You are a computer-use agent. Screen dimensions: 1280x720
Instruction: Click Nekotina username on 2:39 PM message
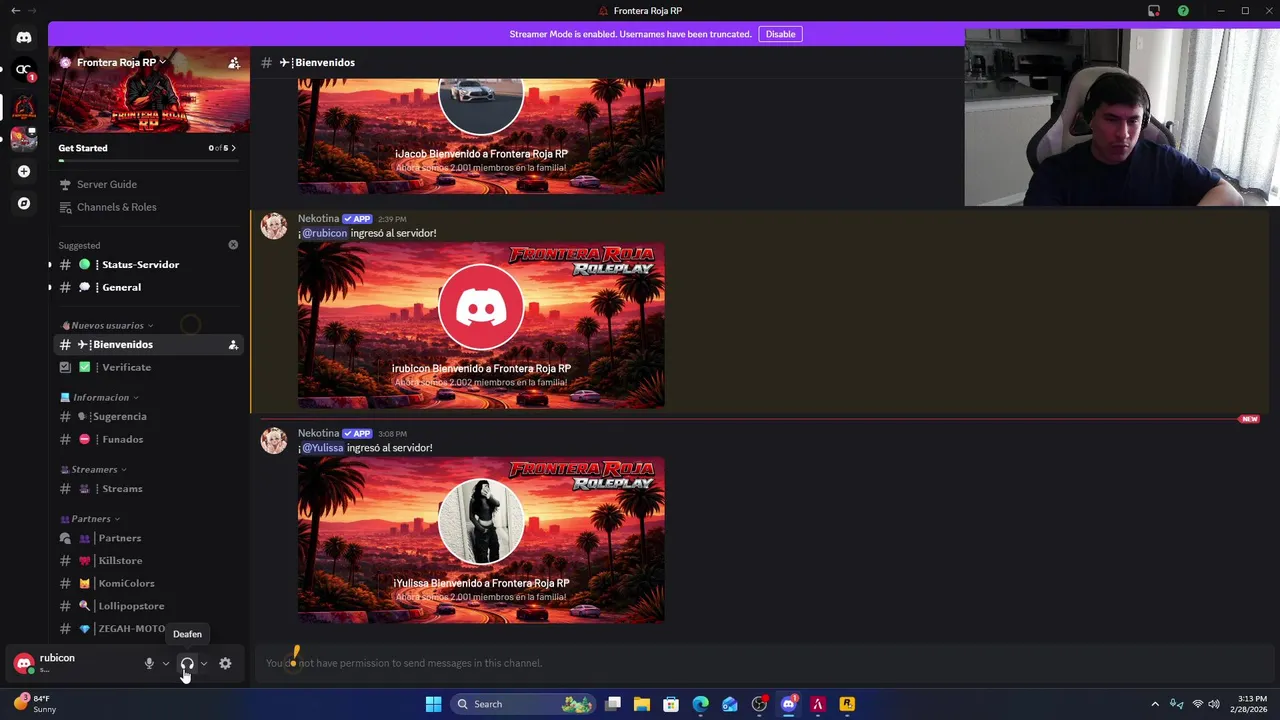coord(318,218)
